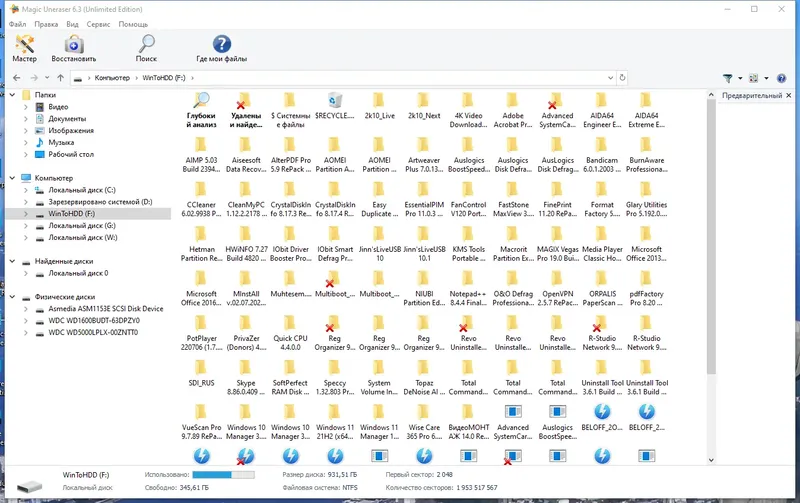This screenshot has height=503, width=800.
Task: Select the Hetman Partition Recovery folder
Action: pyautogui.click(x=202, y=244)
